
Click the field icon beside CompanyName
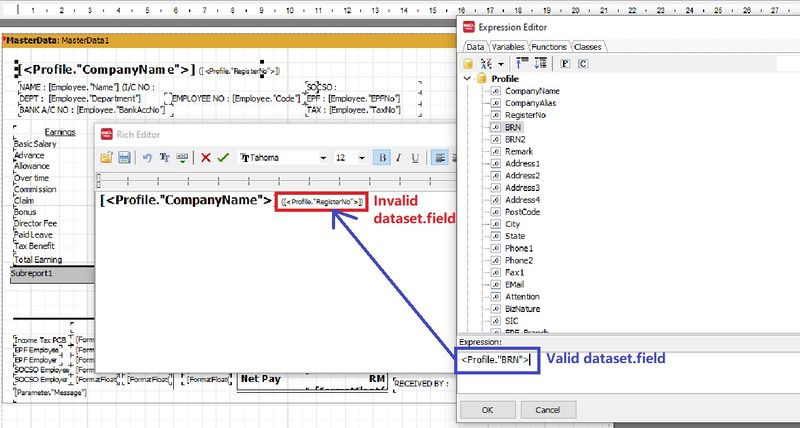coord(495,91)
